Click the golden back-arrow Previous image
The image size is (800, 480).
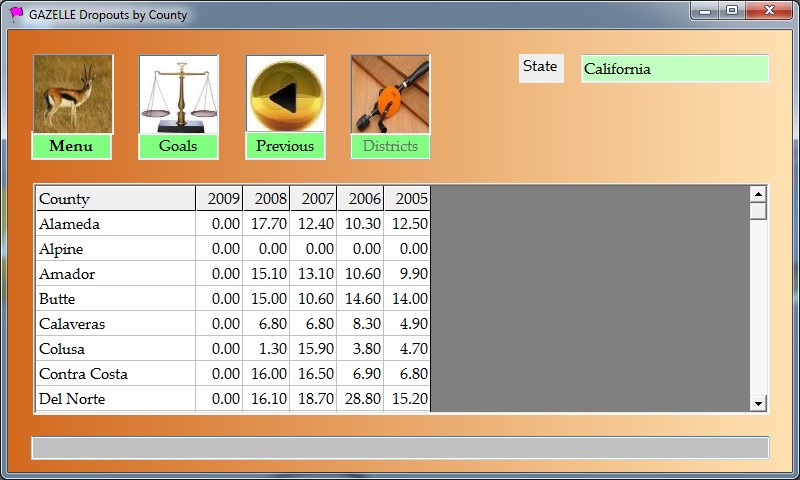(285, 93)
